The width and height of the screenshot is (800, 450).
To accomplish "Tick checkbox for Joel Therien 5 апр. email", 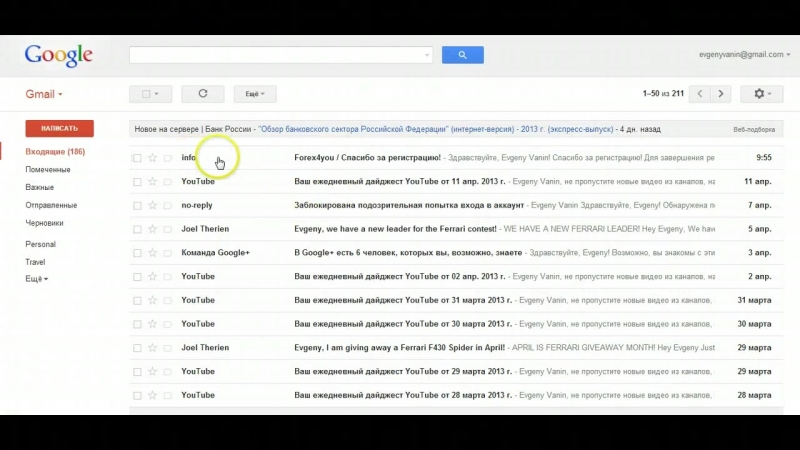I will pos(137,229).
